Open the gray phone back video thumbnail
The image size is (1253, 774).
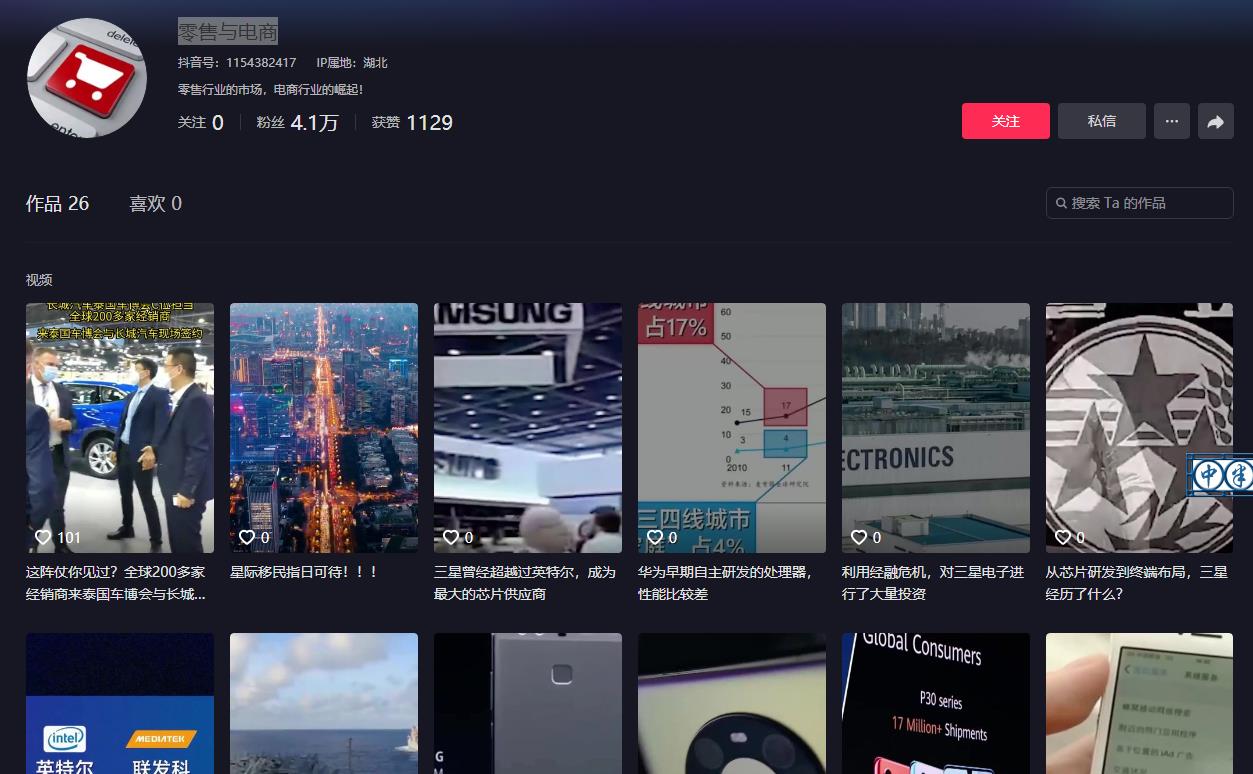pos(528,703)
